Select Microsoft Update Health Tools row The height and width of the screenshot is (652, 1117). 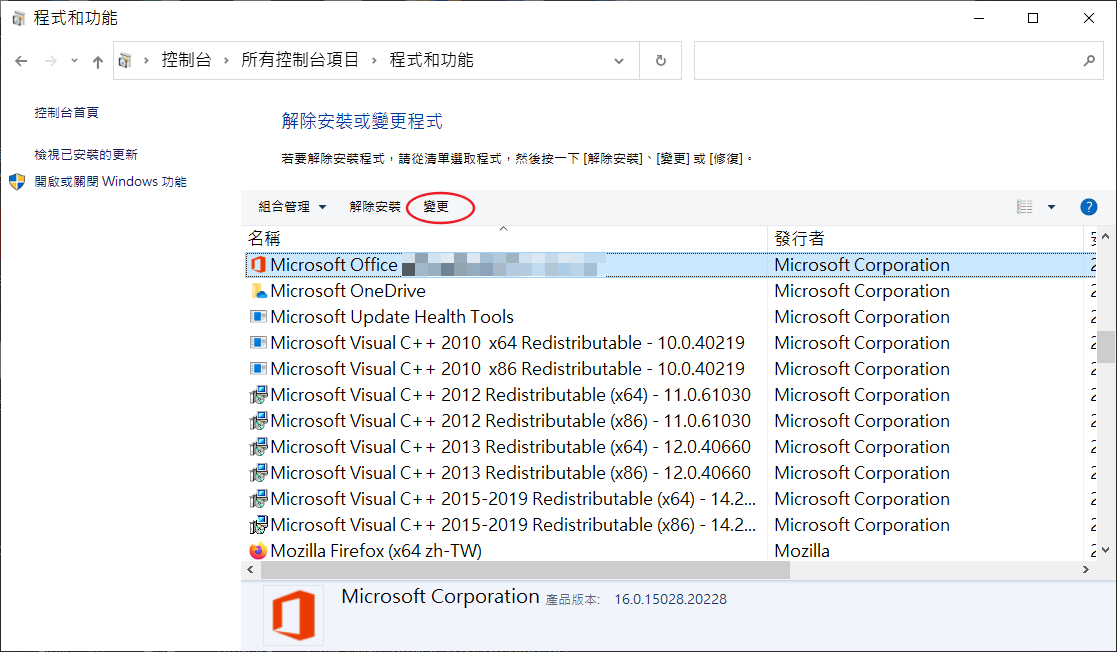tap(670, 317)
